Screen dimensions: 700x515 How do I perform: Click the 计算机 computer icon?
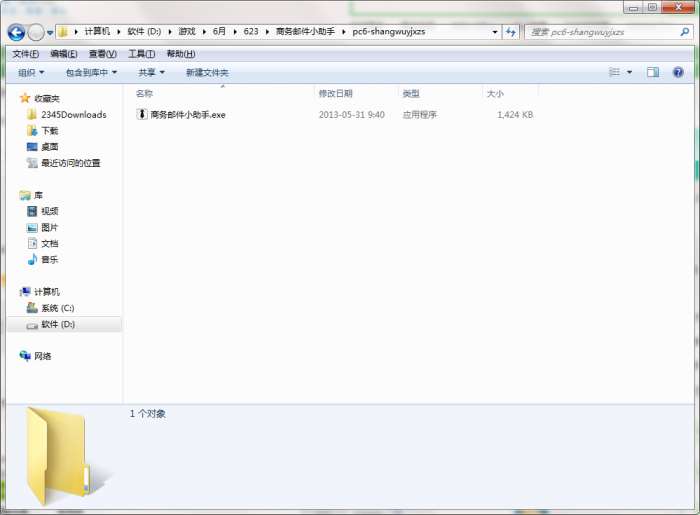[25, 292]
